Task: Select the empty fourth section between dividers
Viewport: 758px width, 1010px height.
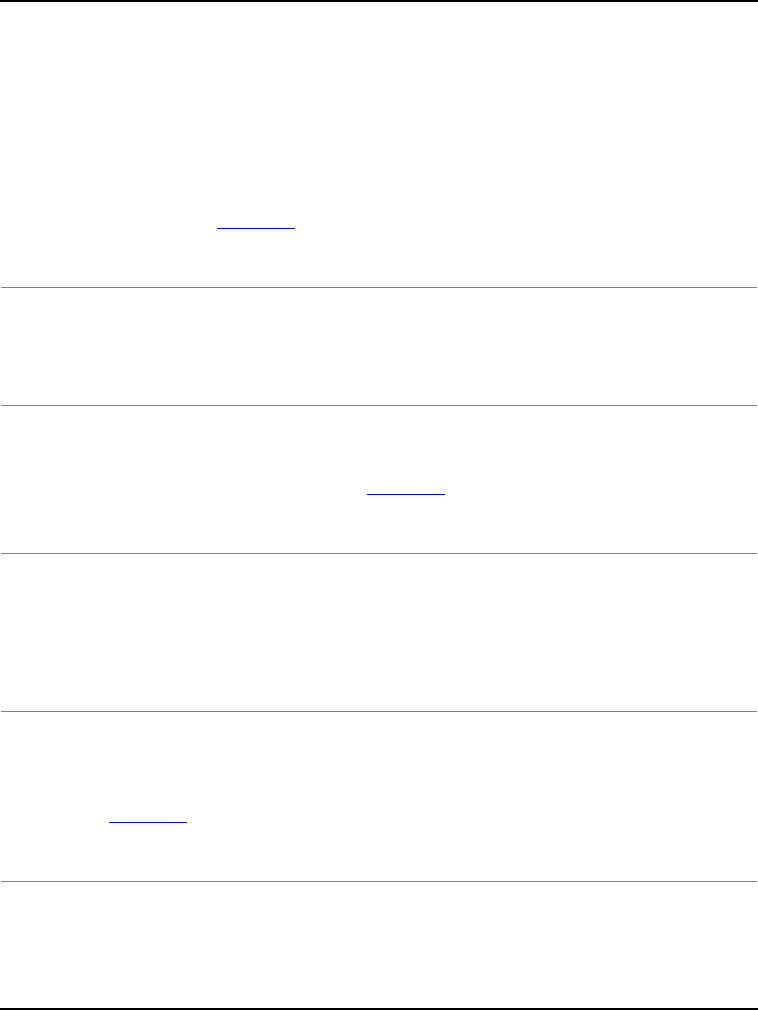Action: click(x=379, y=632)
